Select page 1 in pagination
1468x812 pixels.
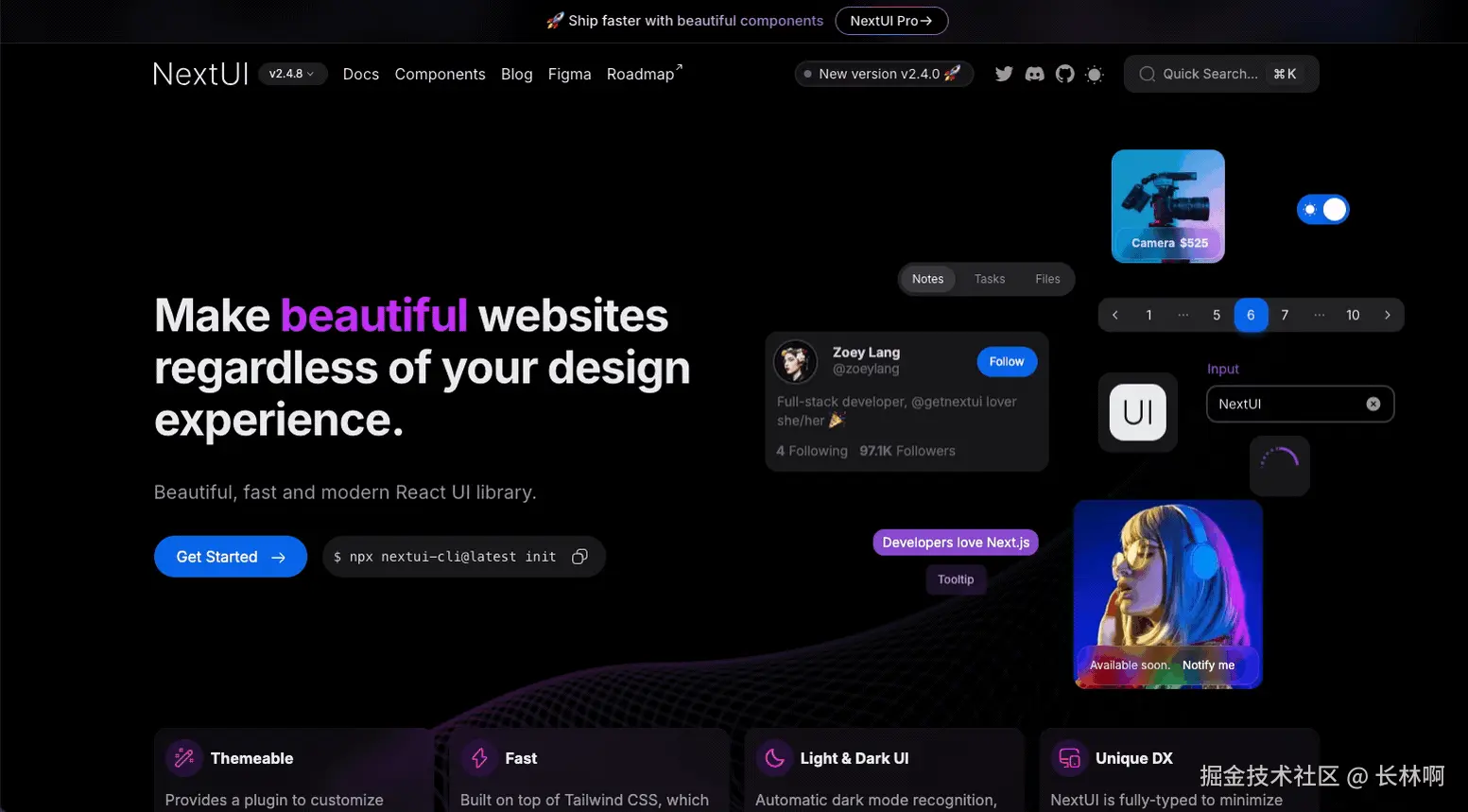[1149, 315]
